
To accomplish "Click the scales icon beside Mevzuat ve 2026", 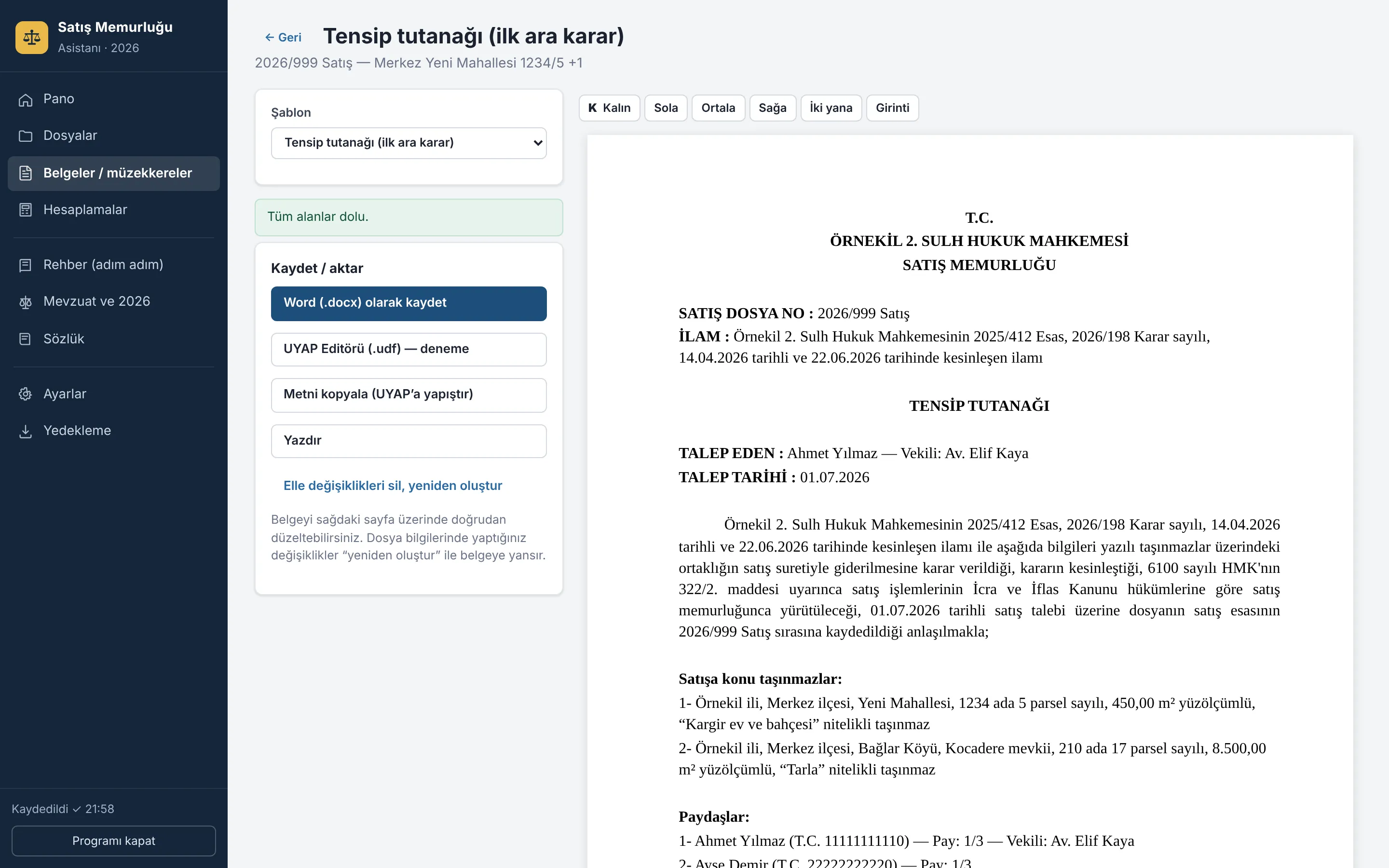I will coord(25,302).
